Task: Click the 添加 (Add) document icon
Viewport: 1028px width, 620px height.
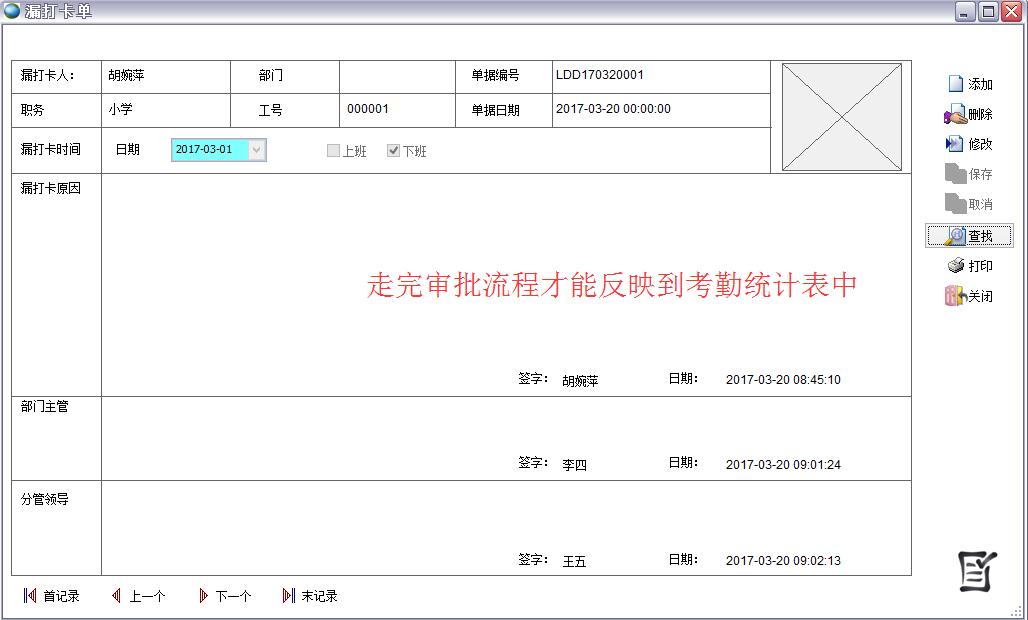Action: tap(955, 85)
